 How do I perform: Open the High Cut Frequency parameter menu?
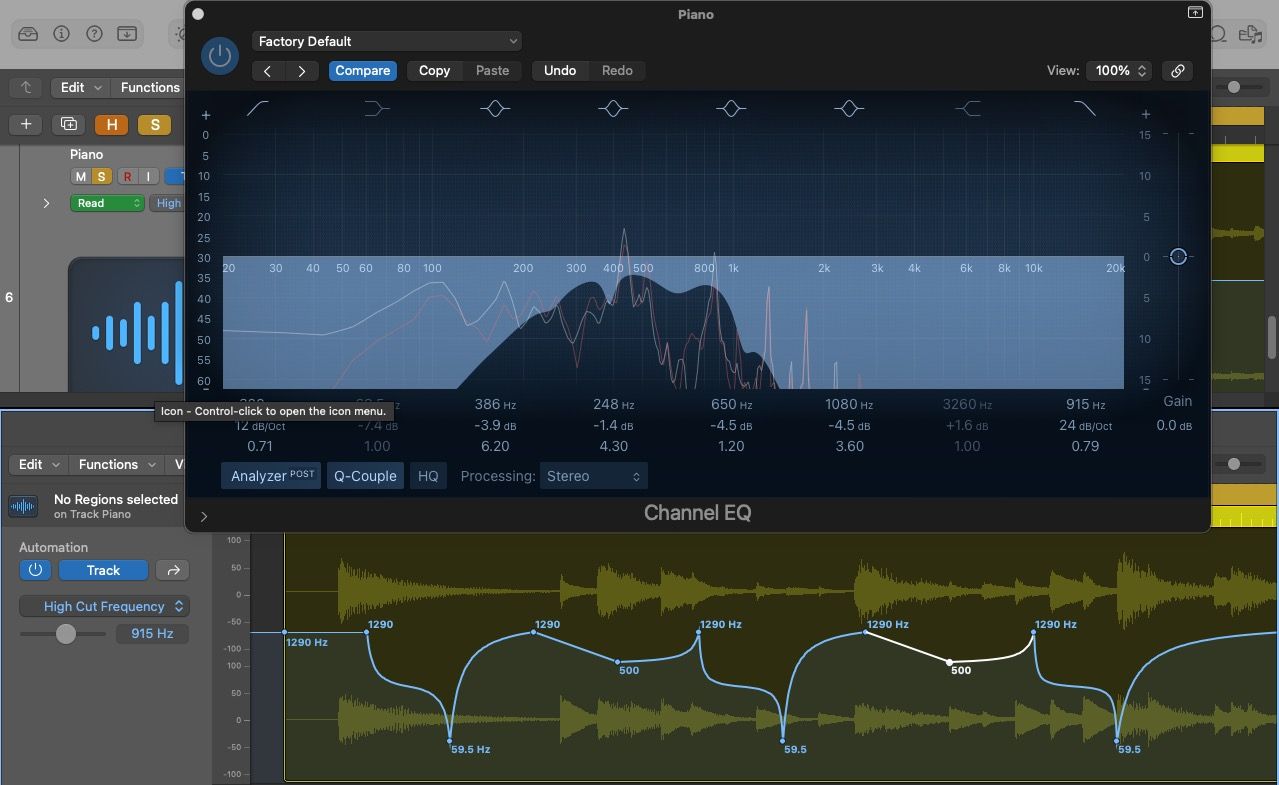104,606
